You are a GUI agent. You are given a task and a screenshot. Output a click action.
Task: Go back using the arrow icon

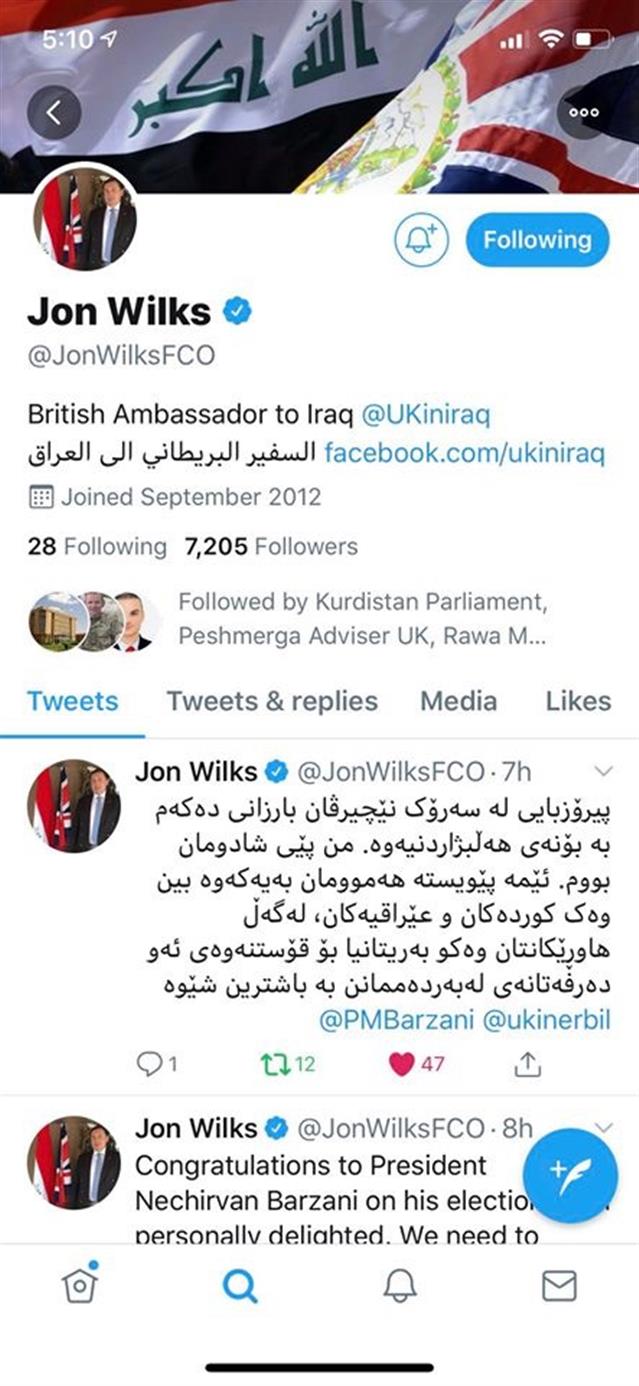(54, 112)
